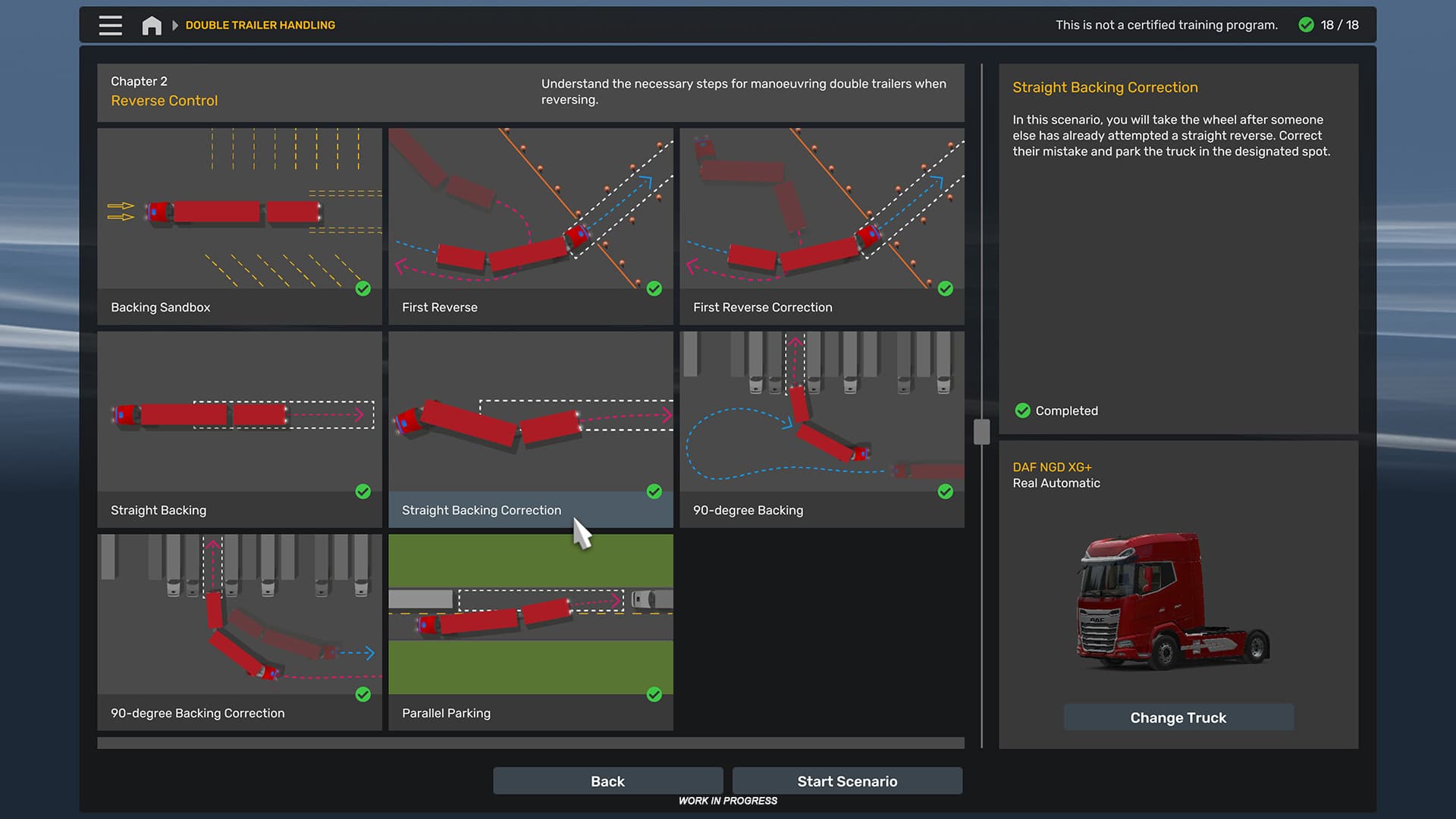Click the completion badge beside 18 / 18

pos(1306,25)
